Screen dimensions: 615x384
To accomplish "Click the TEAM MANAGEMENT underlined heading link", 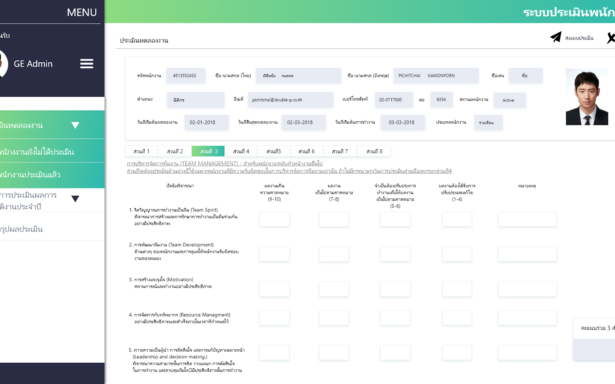I will point(225,163).
